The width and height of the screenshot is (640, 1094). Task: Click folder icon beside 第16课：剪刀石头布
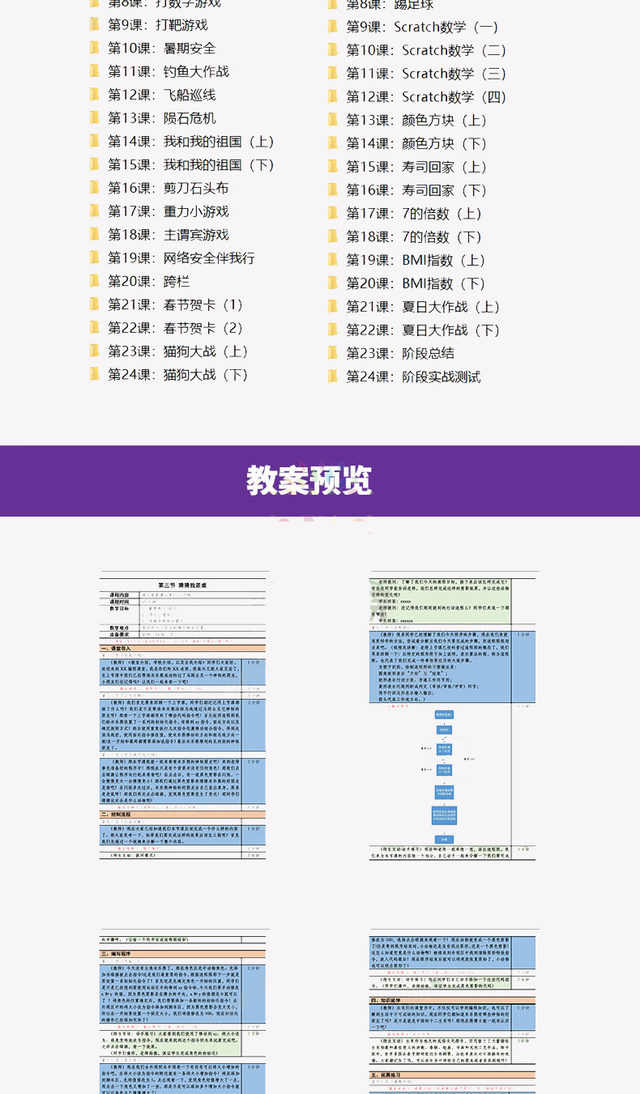(x=94, y=188)
